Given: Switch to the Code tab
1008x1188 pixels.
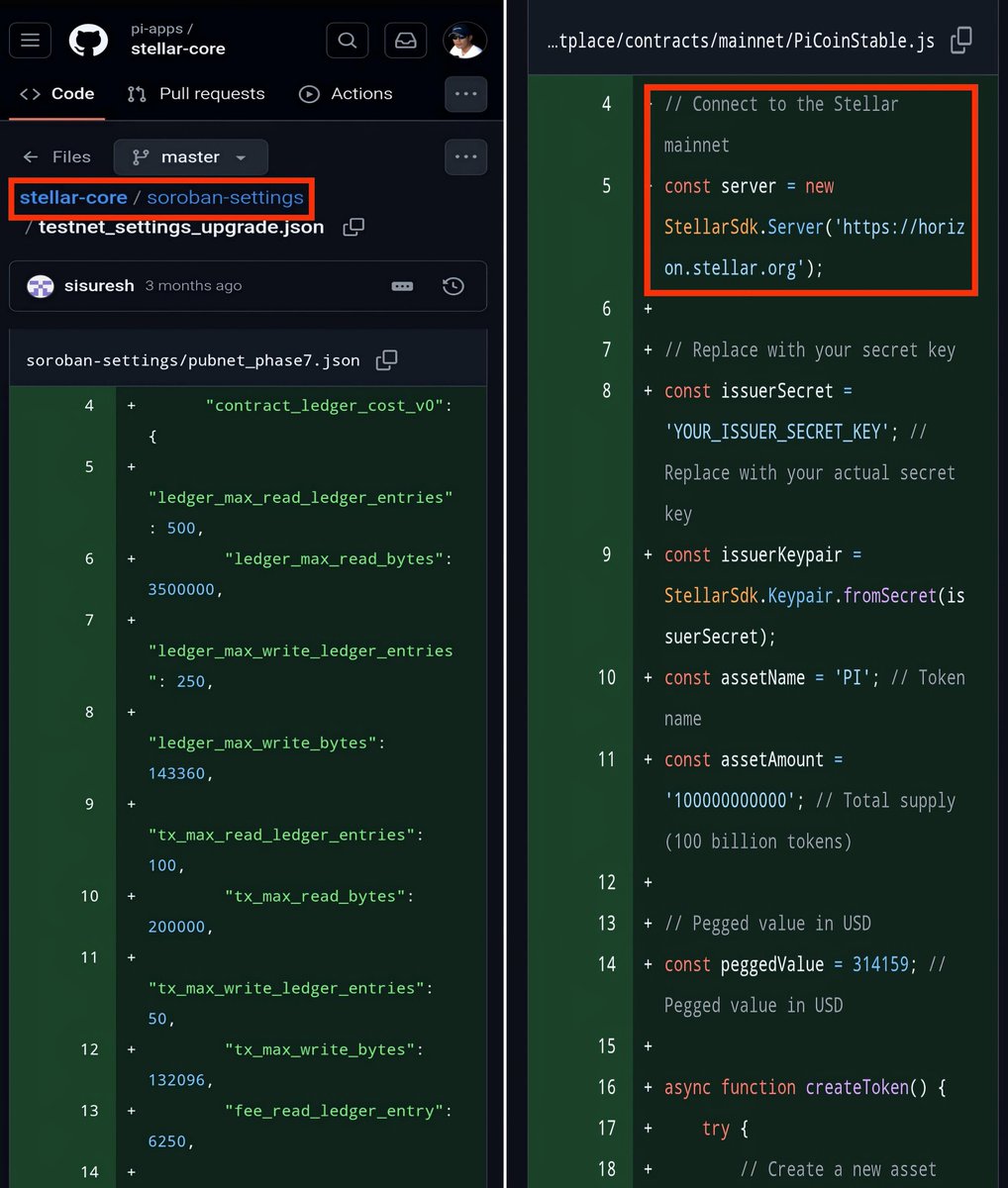Looking at the screenshot, I should [57, 94].
